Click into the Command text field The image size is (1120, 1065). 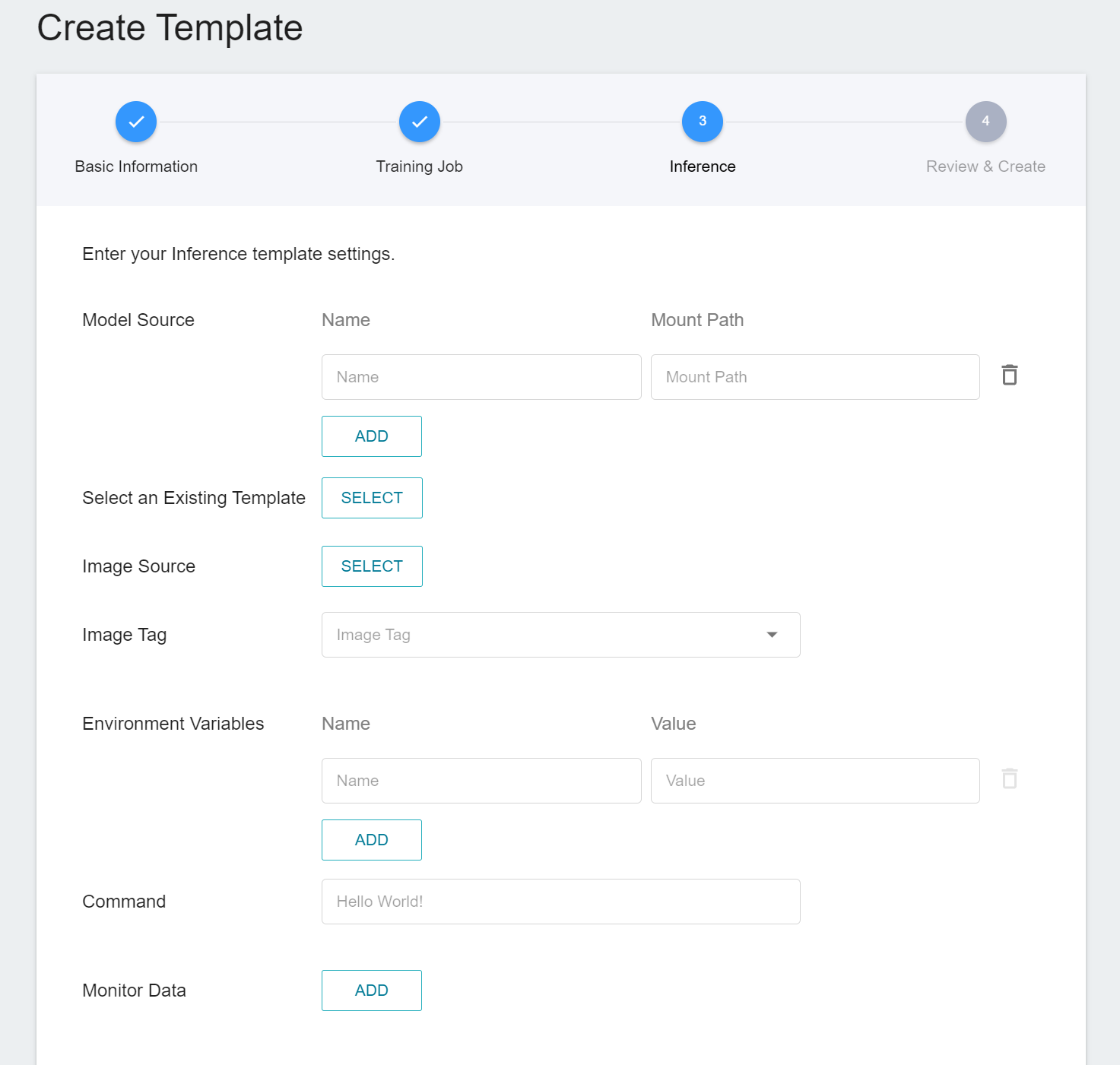click(x=561, y=902)
